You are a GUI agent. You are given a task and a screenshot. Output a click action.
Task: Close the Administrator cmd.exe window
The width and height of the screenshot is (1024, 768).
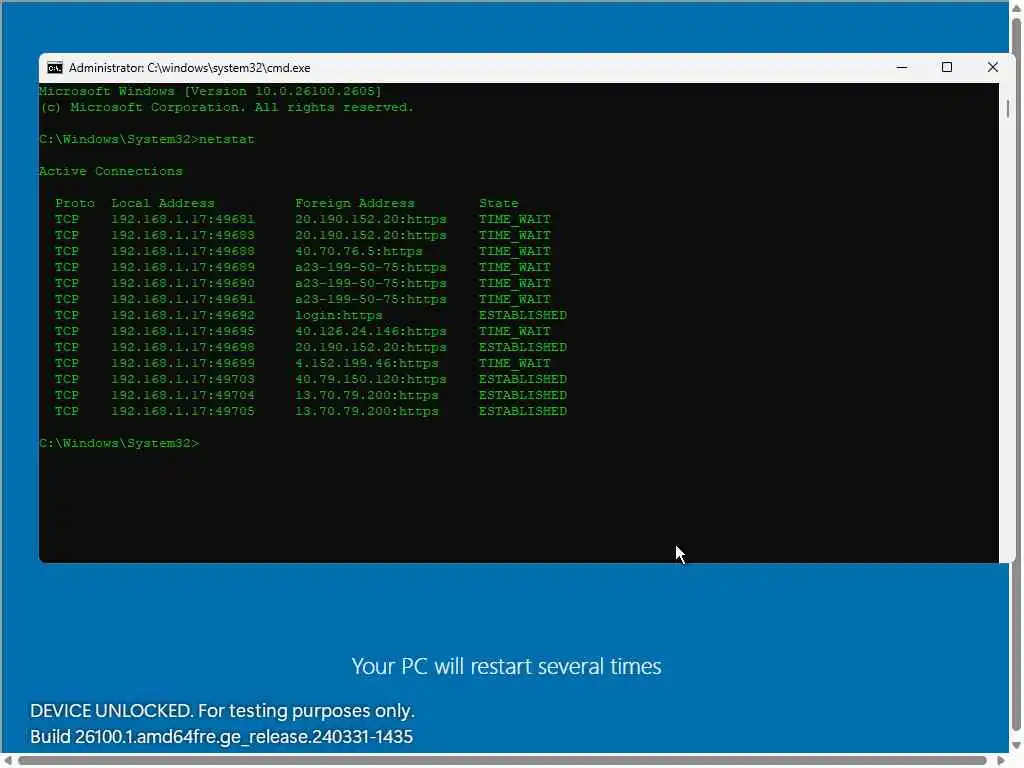click(993, 67)
